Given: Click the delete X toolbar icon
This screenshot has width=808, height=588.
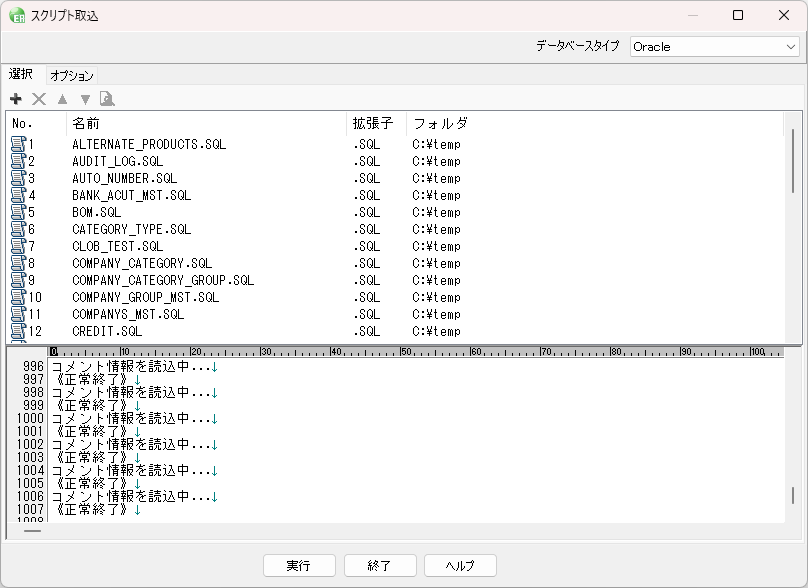Looking at the screenshot, I should (39, 98).
